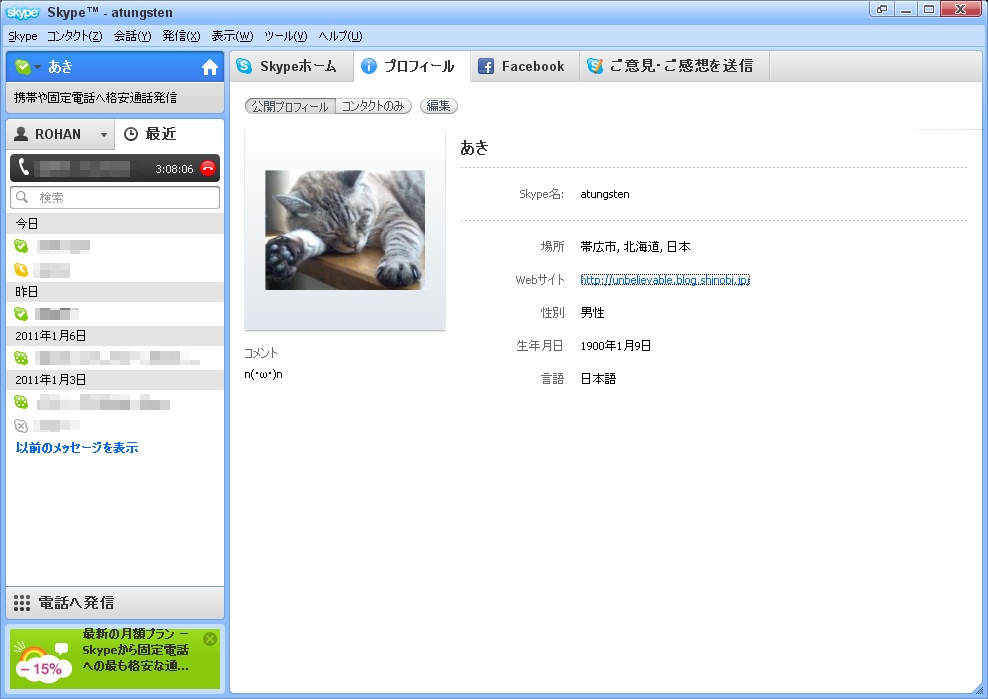Close the green advertisement banner
This screenshot has width=988, height=699.
pyautogui.click(x=210, y=639)
